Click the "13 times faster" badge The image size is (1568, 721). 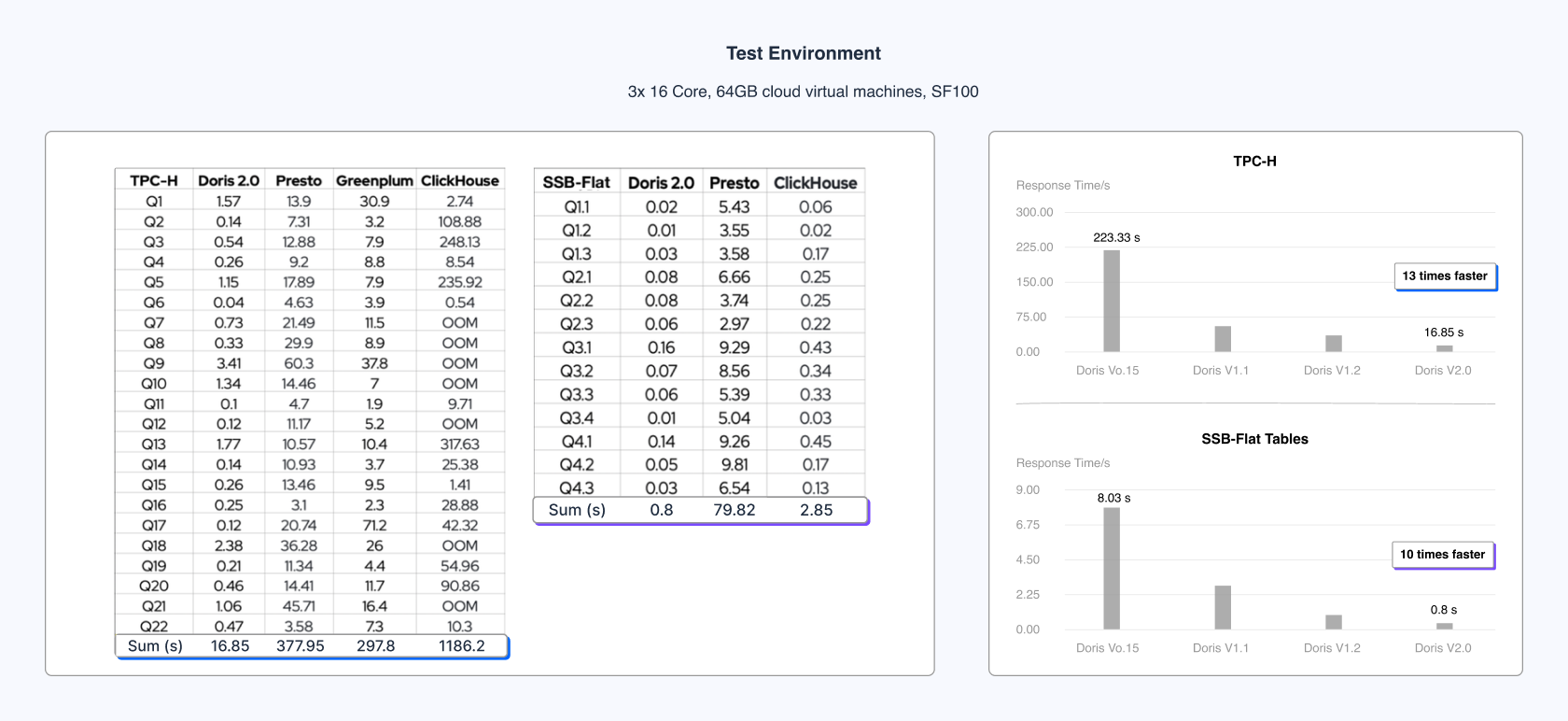[1445, 276]
